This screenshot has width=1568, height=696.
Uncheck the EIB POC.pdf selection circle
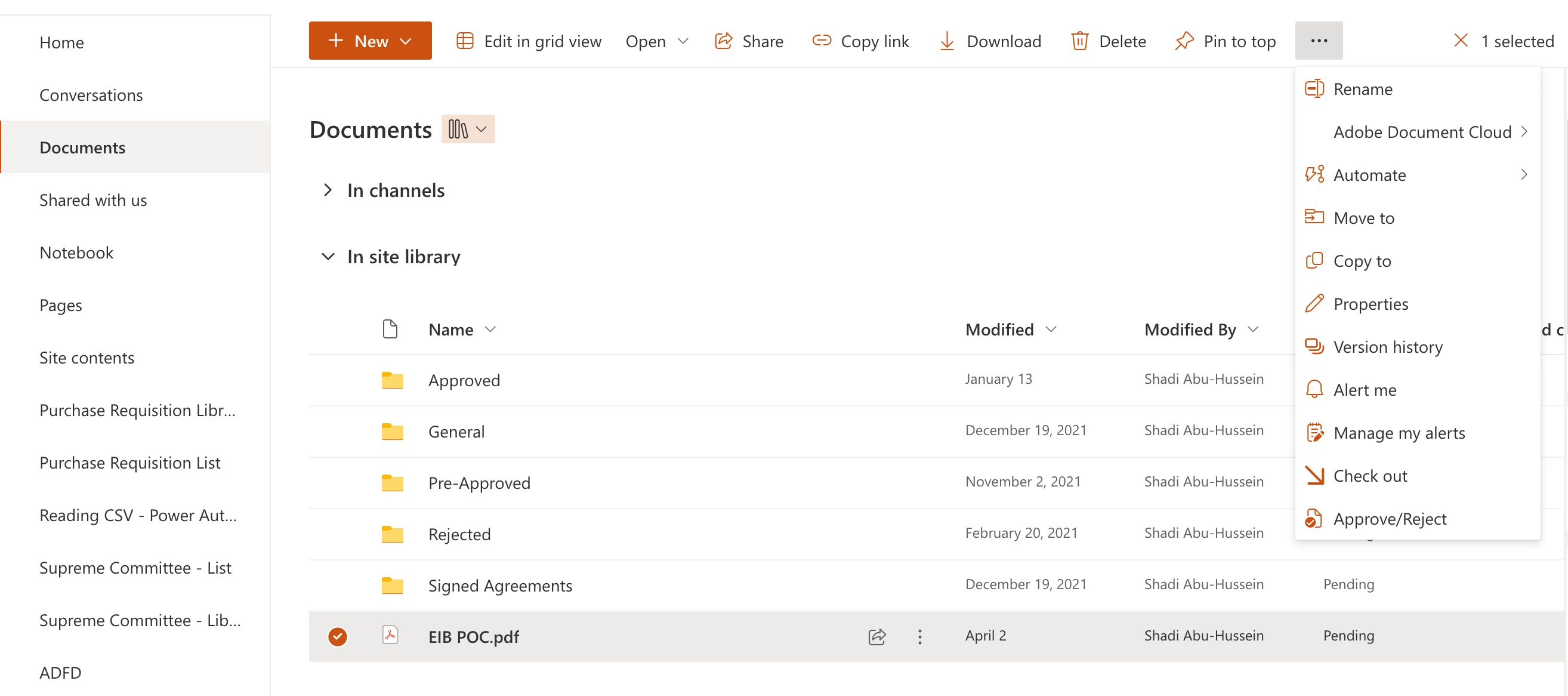point(337,636)
